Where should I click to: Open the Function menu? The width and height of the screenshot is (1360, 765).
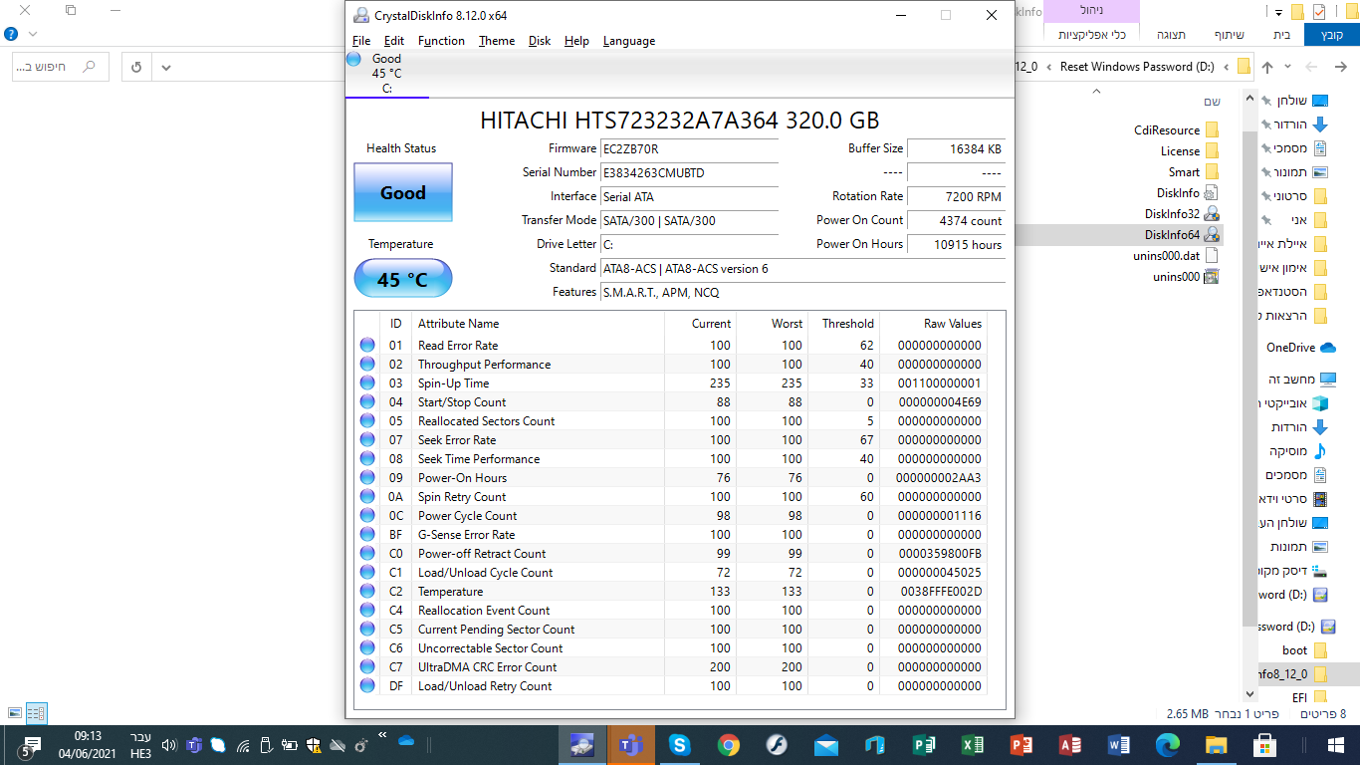click(441, 41)
